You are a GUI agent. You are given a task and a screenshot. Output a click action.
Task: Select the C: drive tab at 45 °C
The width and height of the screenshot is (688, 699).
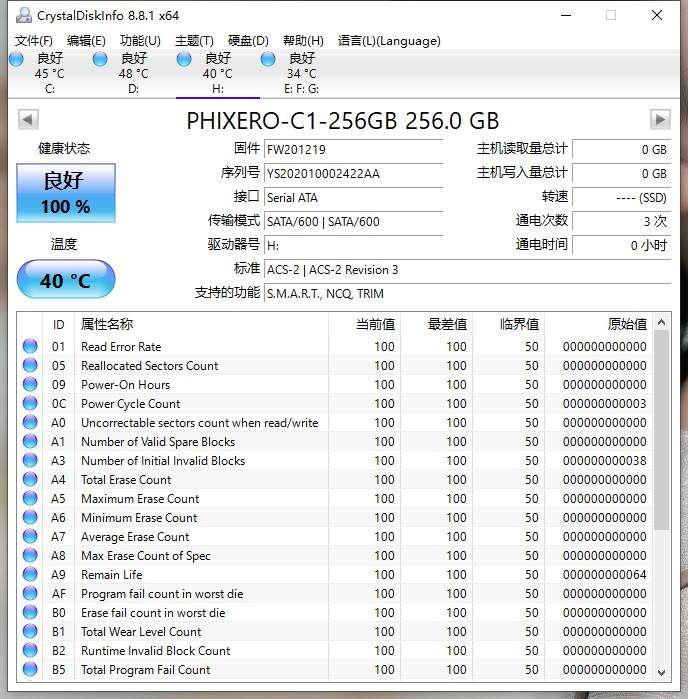point(50,74)
